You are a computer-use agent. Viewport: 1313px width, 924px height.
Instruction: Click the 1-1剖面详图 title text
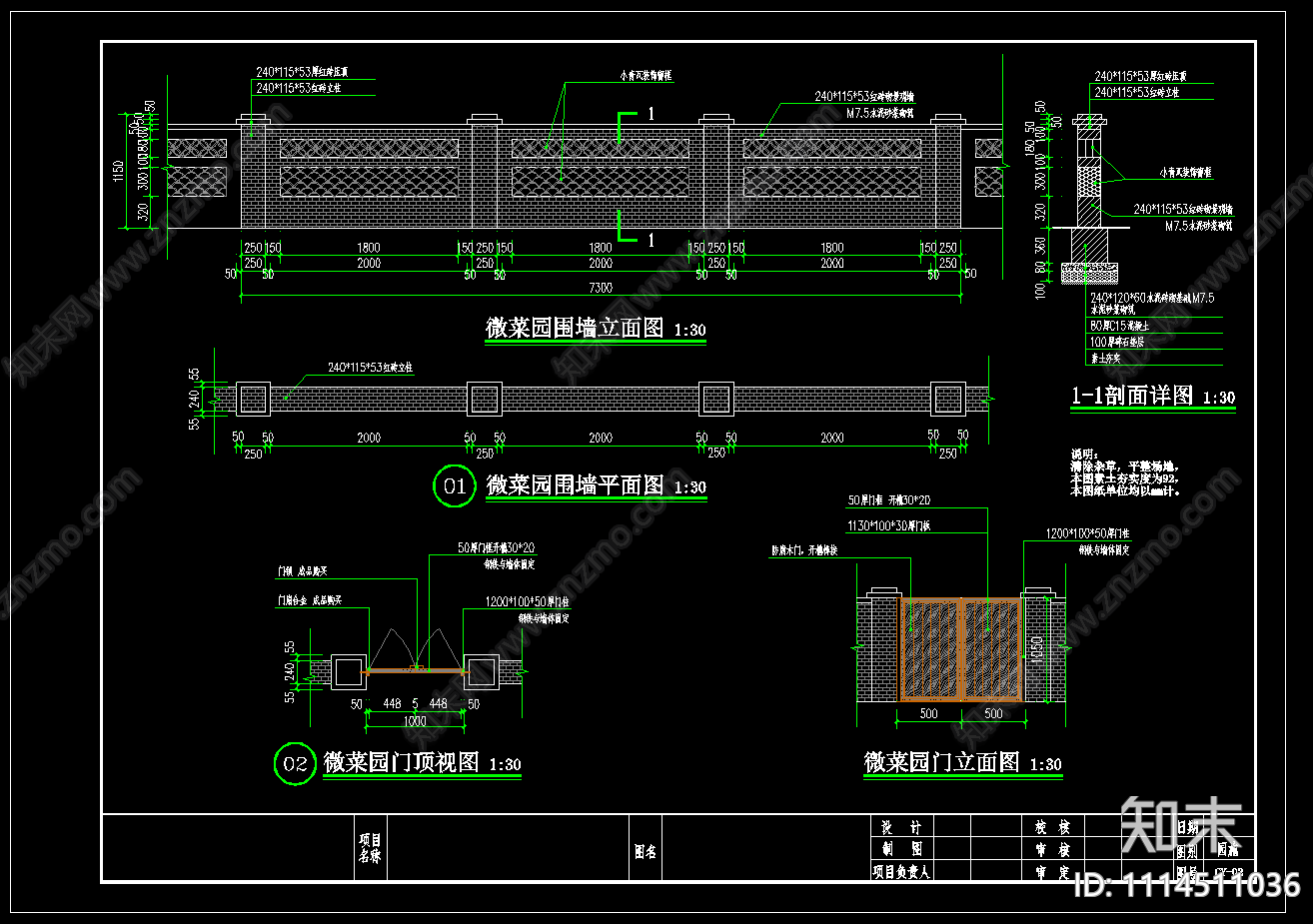[x=1132, y=396]
